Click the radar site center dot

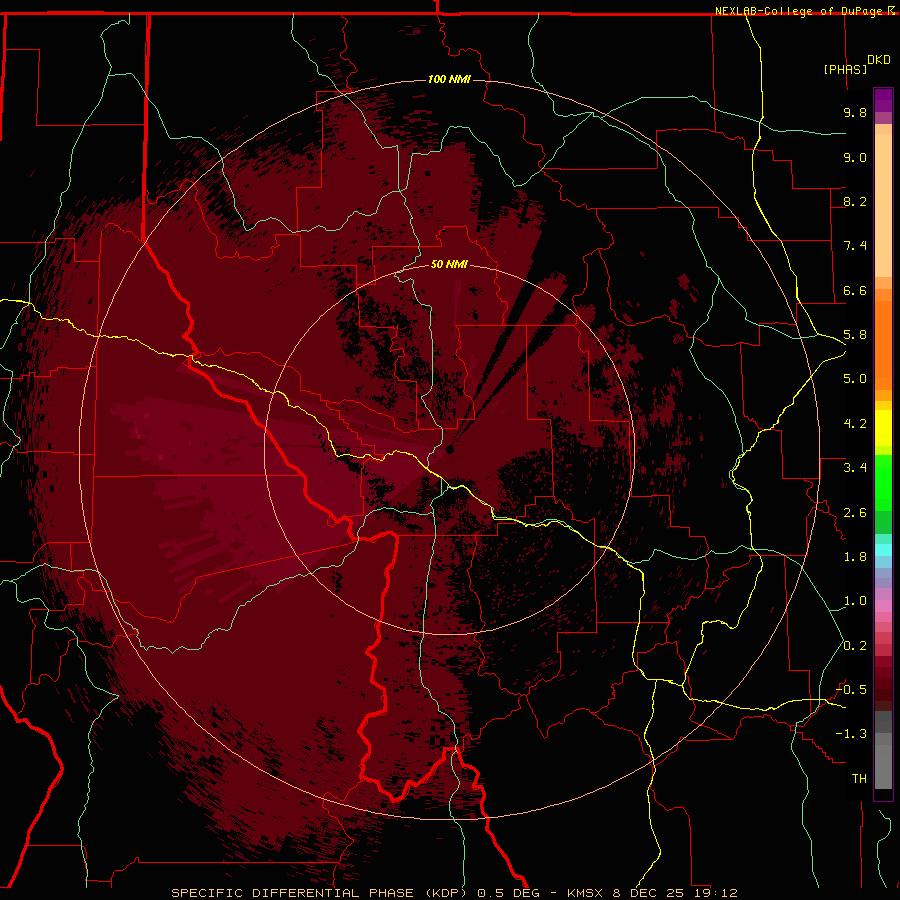450,449
